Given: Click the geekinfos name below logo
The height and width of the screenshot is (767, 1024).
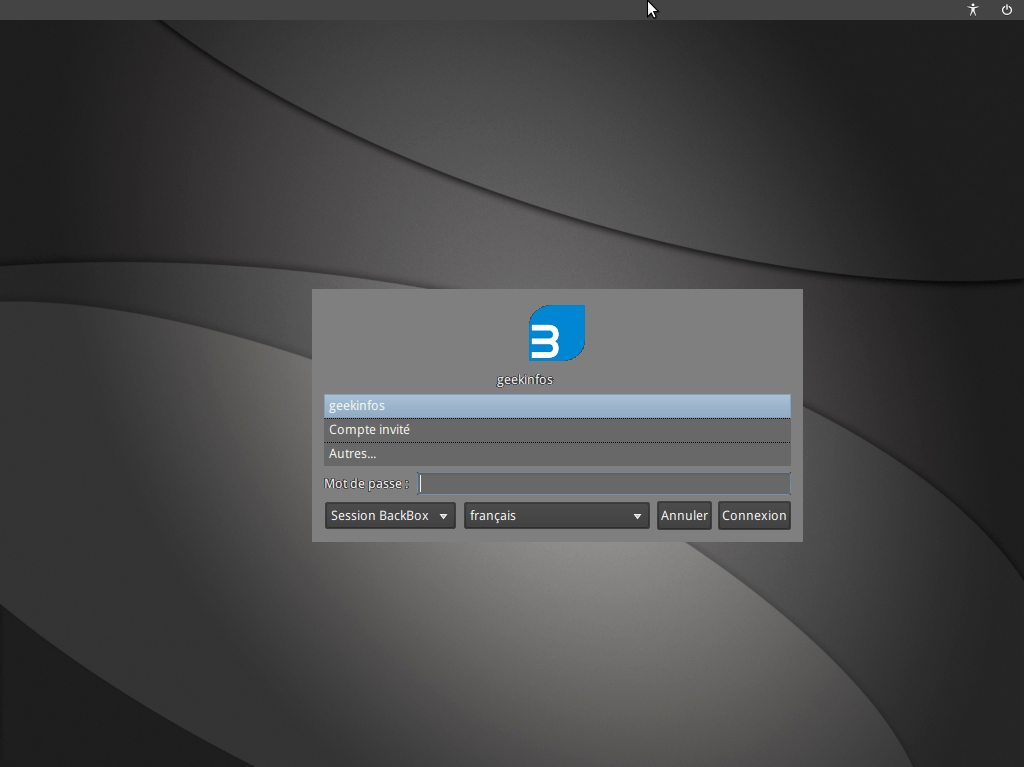Looking at the screenshot, I should tap(525, 380).
